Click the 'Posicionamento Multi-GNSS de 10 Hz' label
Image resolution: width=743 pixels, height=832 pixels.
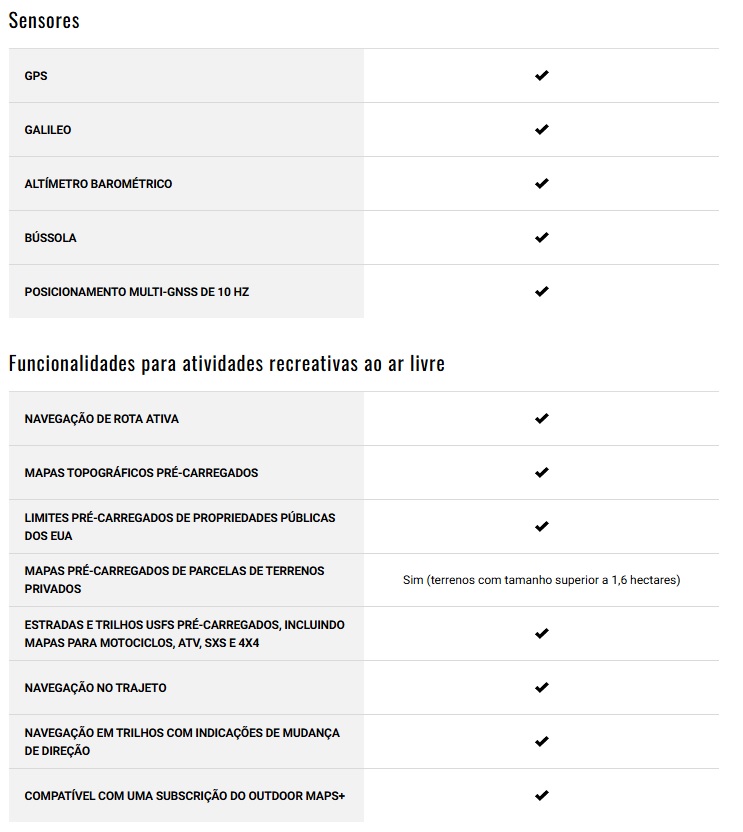click(137, 292)
